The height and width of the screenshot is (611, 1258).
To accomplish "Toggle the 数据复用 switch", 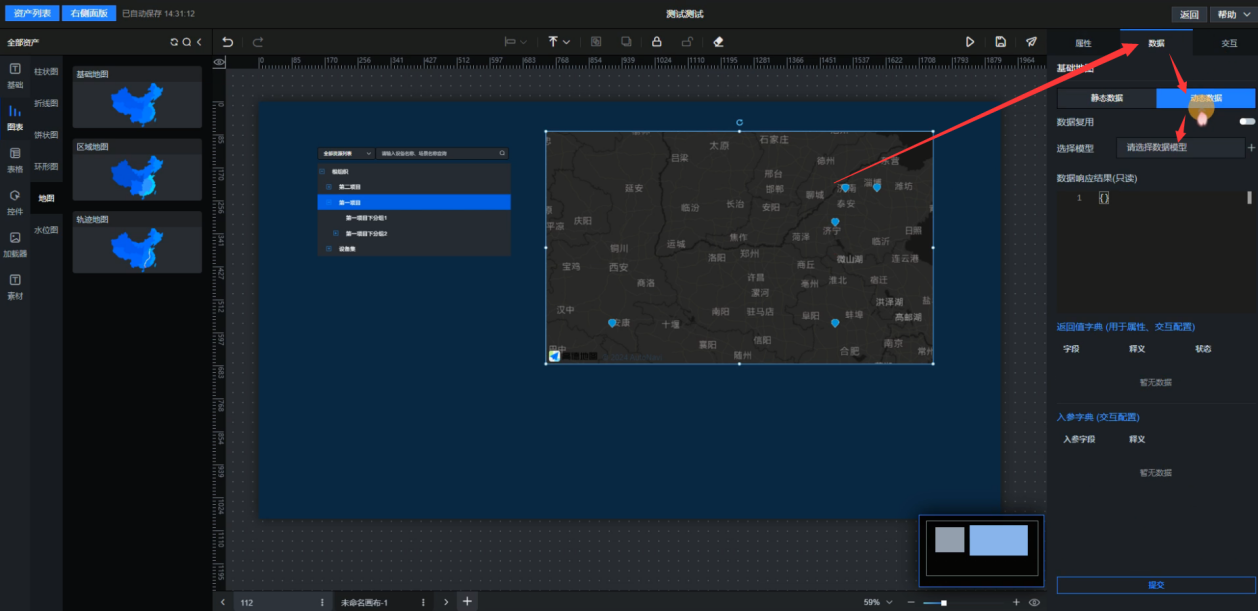I will pyautogui.click(x=1246, y=122).
